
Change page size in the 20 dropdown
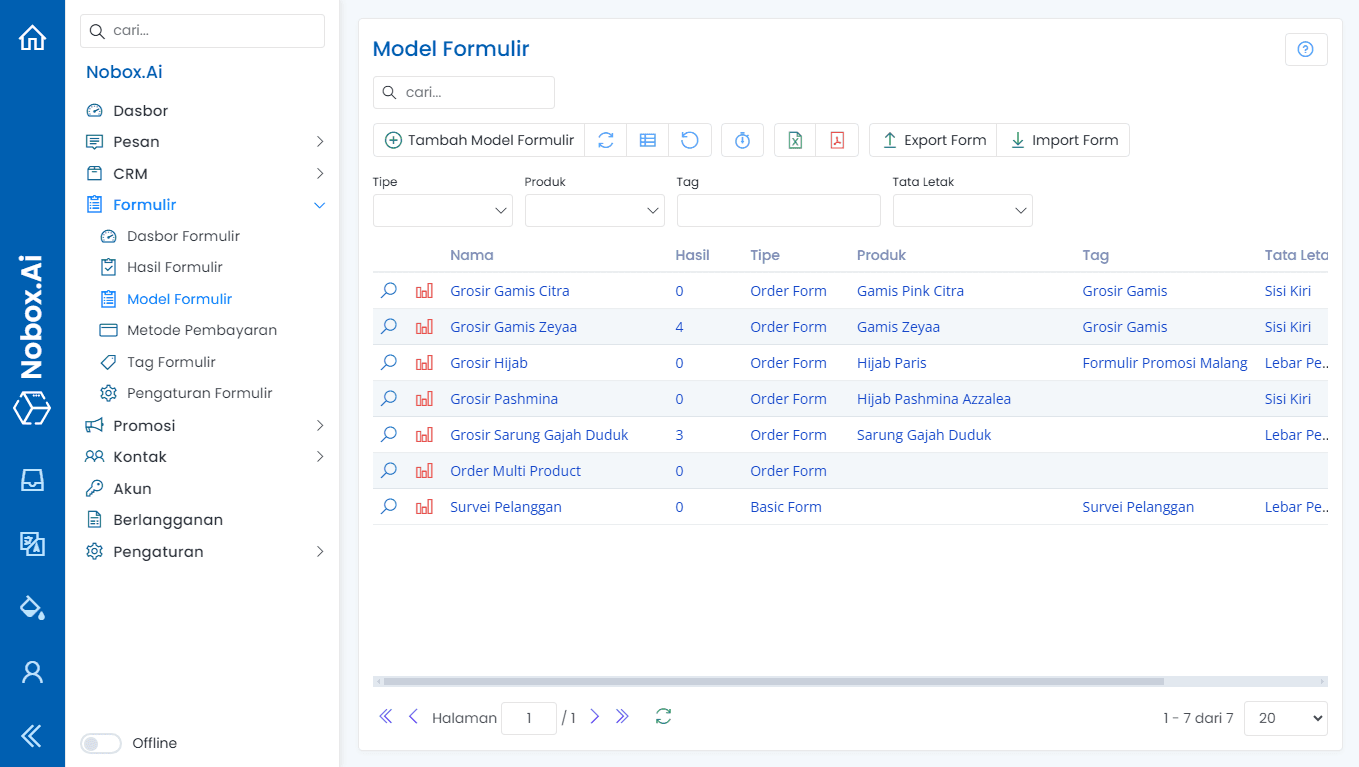[x=1285, y=718]
